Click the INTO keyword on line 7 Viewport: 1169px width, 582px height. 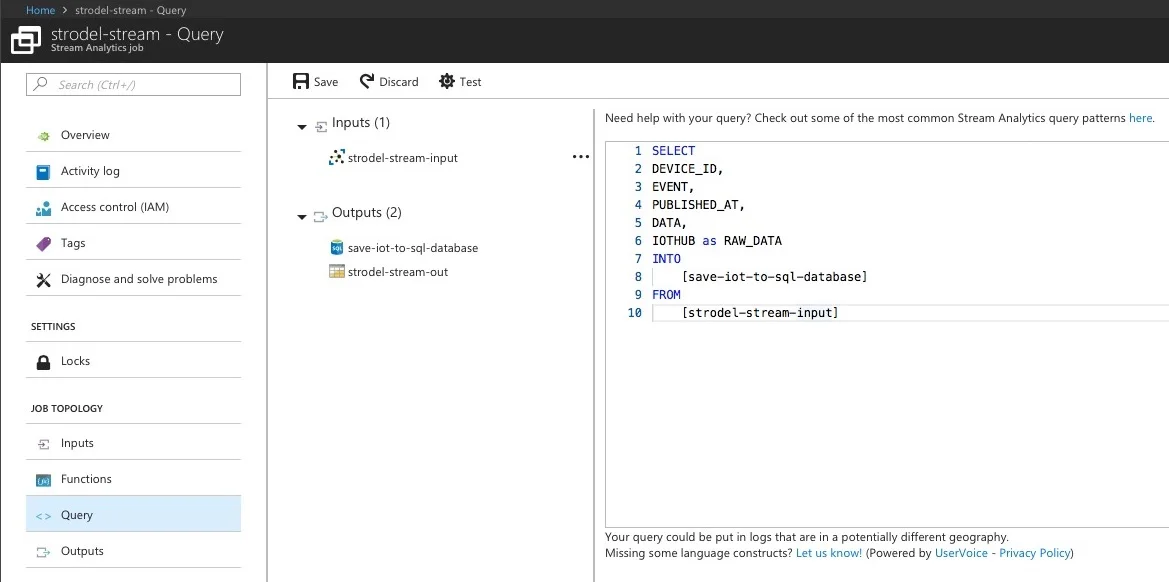667,259
